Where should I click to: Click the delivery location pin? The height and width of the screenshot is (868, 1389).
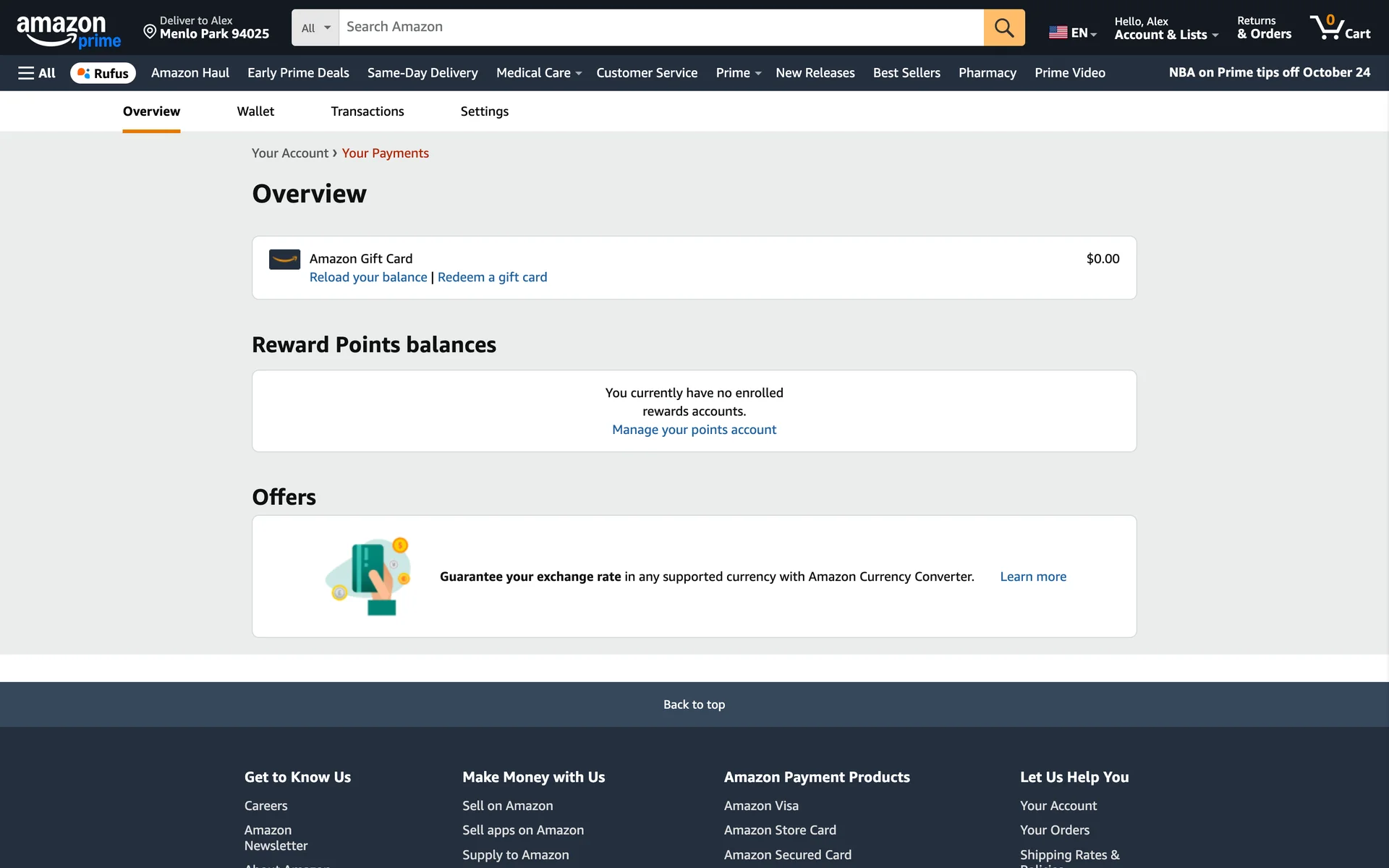[150, 31]
